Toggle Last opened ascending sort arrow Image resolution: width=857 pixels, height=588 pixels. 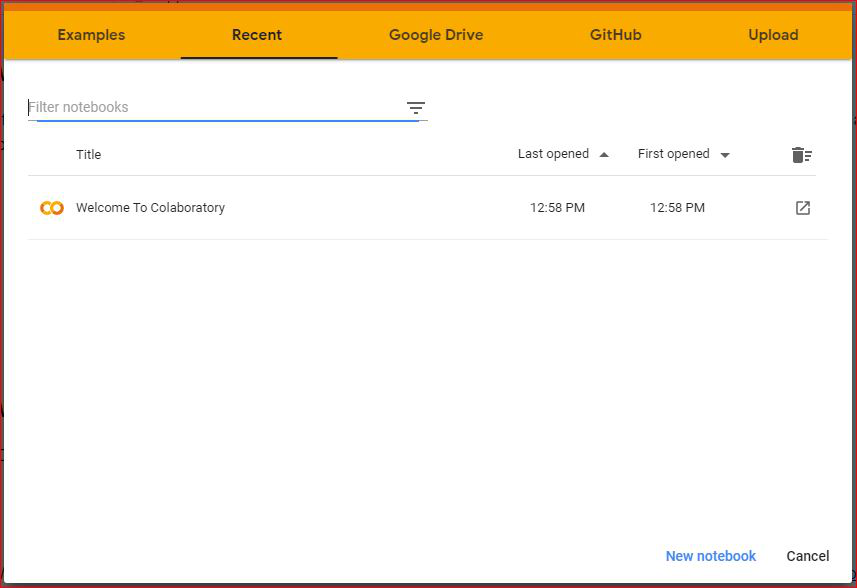click(604, 155)
